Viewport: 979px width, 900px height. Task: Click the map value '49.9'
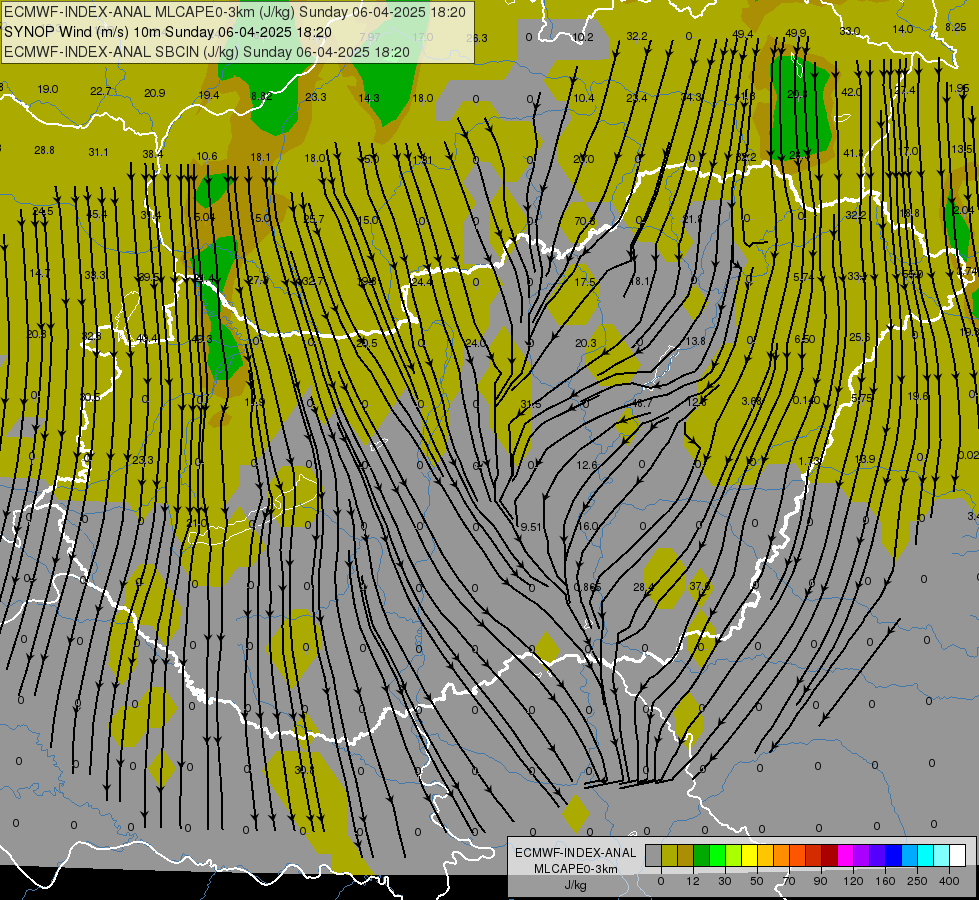click(795, 33)
